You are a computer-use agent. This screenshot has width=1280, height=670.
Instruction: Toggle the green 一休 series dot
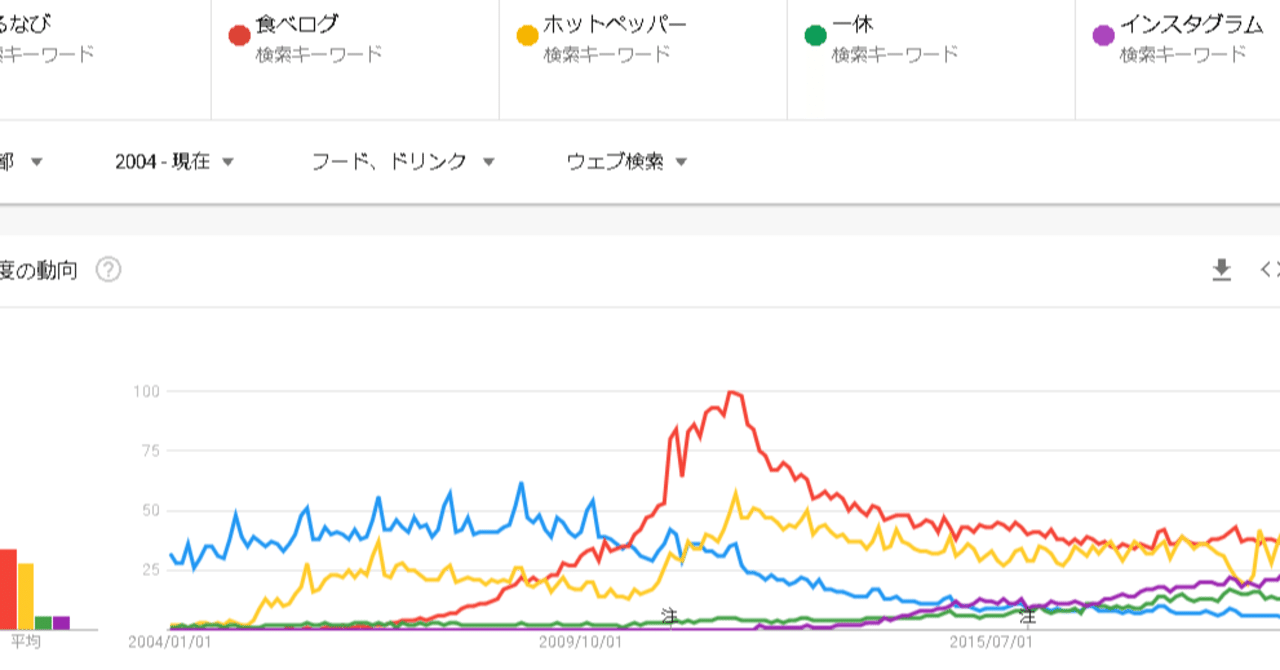[x=813, y=33]
